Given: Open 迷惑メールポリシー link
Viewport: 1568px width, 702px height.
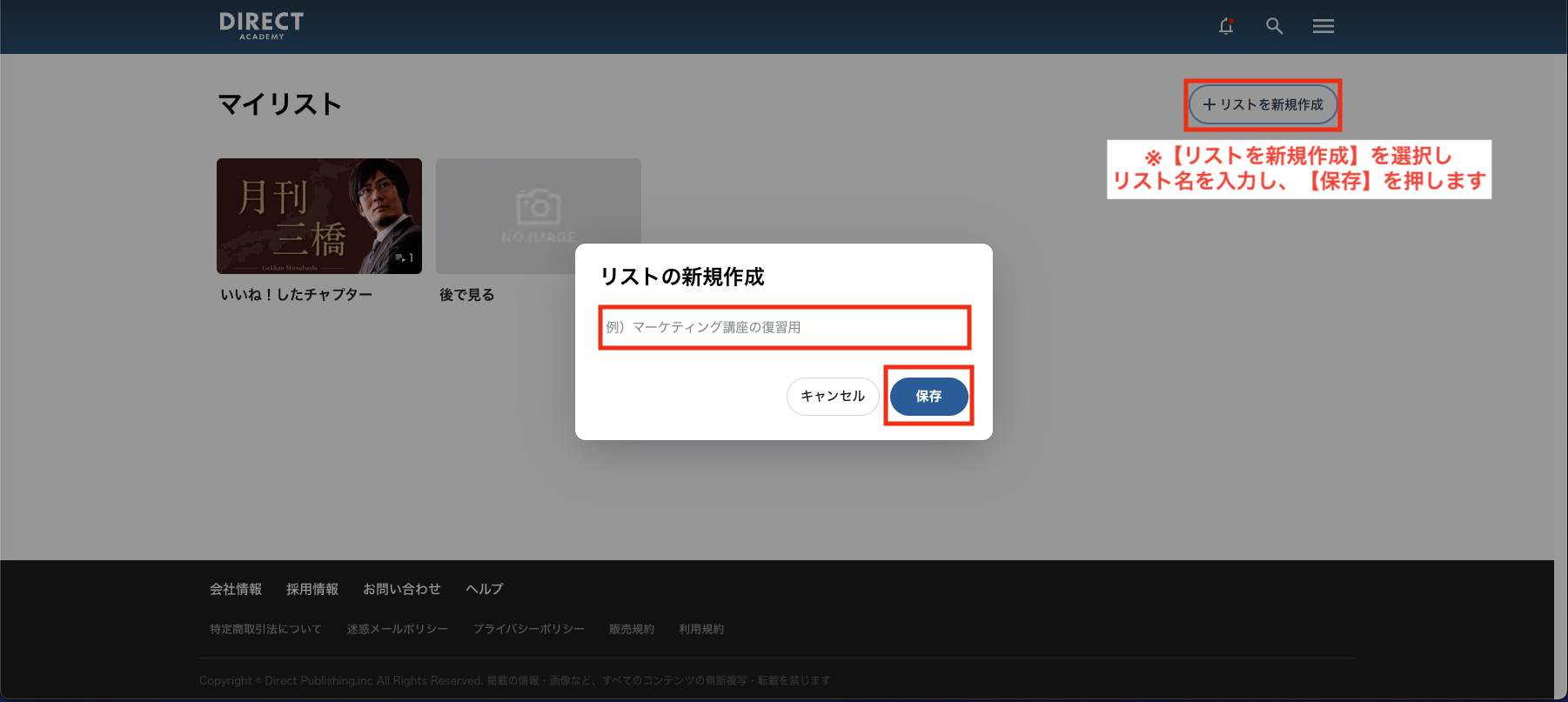Looking at the screenshot, I should pyautogui.click(x=398, y=629).
